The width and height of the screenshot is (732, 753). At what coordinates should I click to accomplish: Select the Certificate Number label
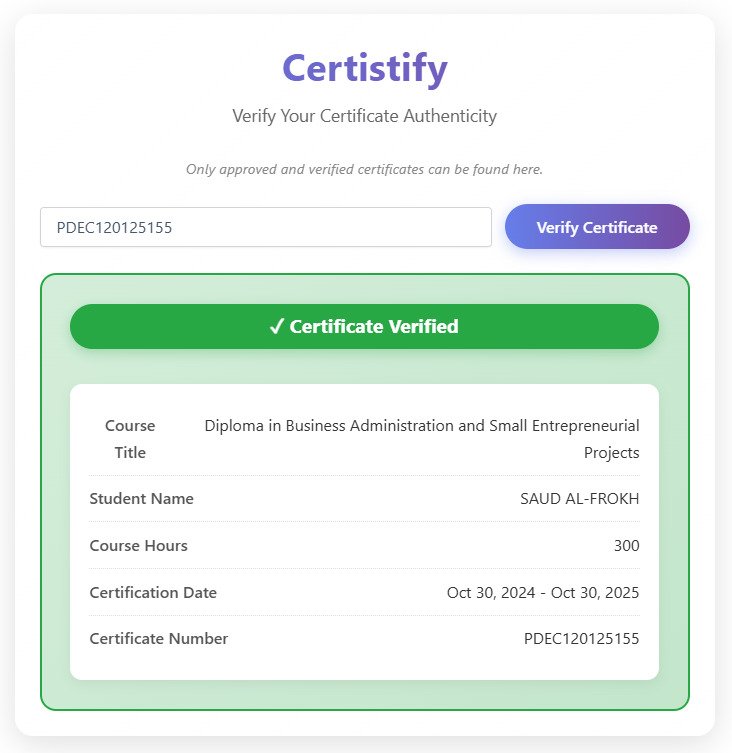(158, 639)
